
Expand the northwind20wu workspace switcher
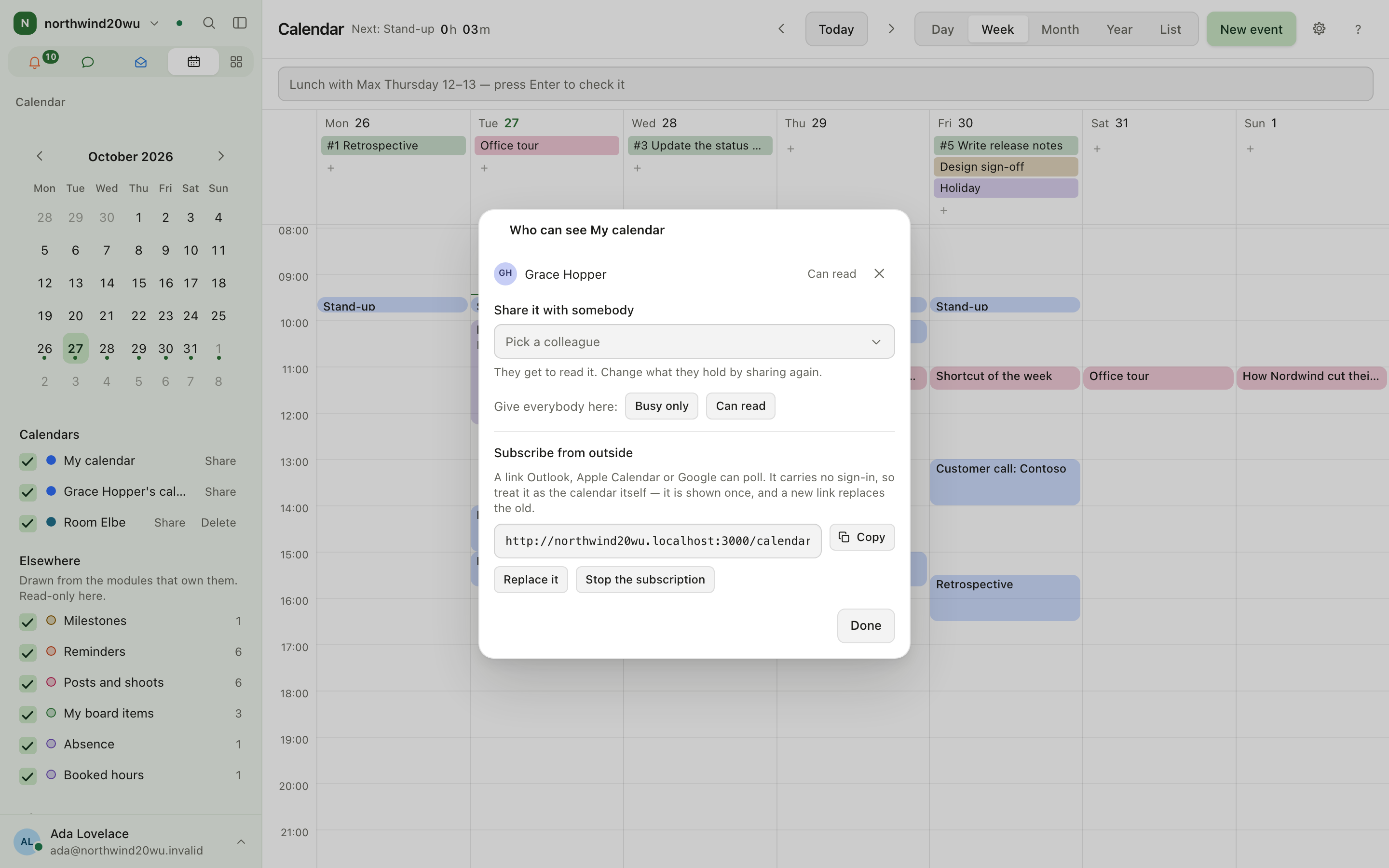(154, 24)
